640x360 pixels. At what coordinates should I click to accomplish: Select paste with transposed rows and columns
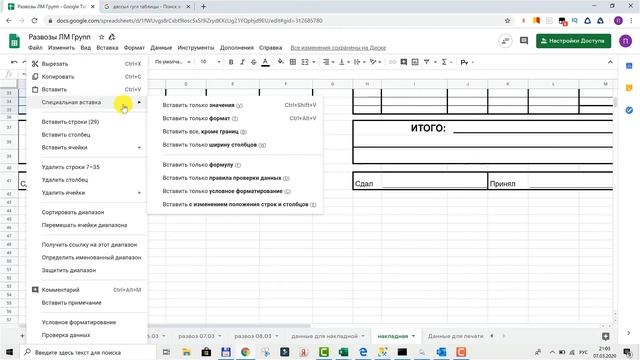[239, 204]
